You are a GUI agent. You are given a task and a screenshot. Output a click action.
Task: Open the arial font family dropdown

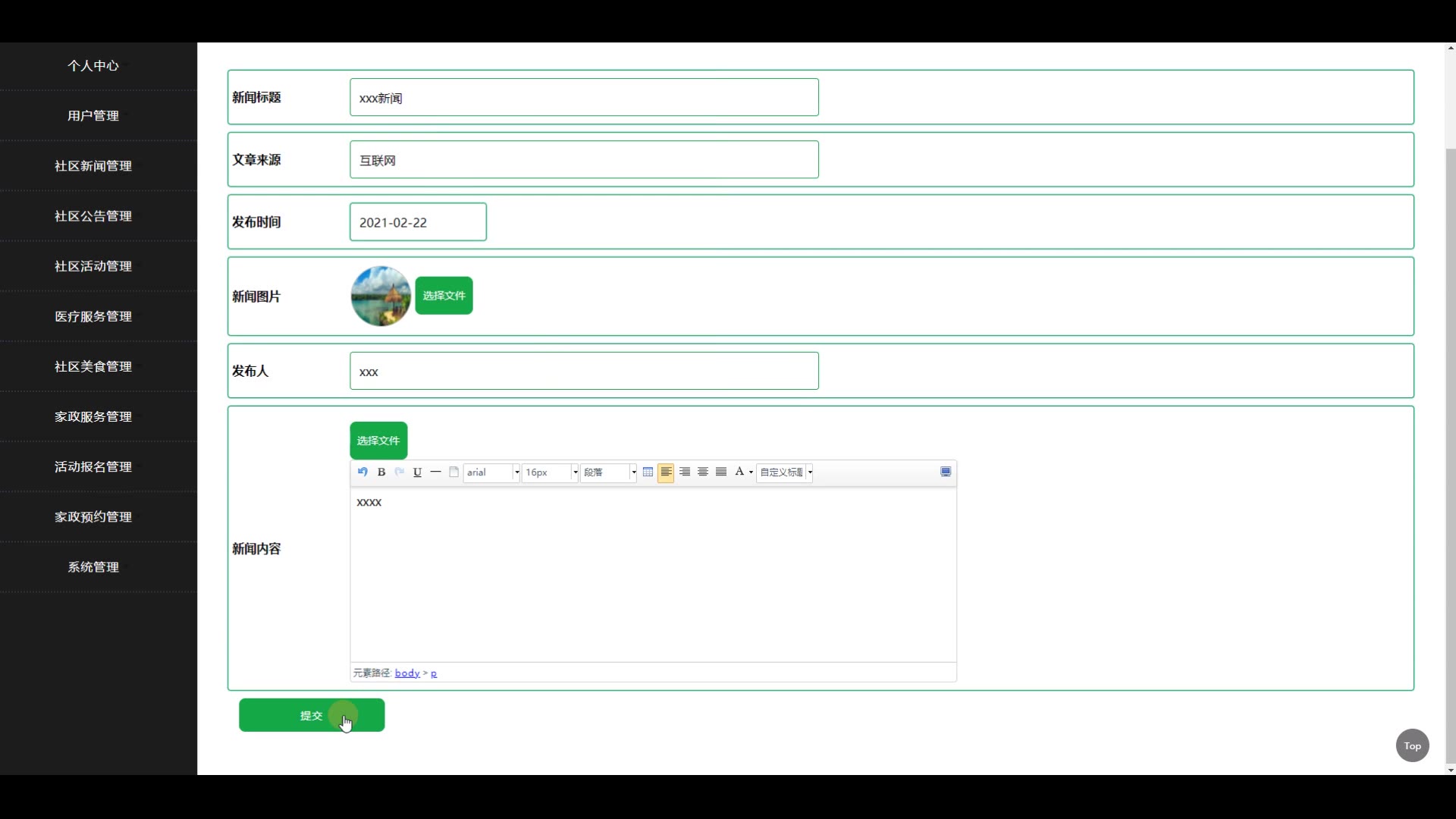(491, 472)
